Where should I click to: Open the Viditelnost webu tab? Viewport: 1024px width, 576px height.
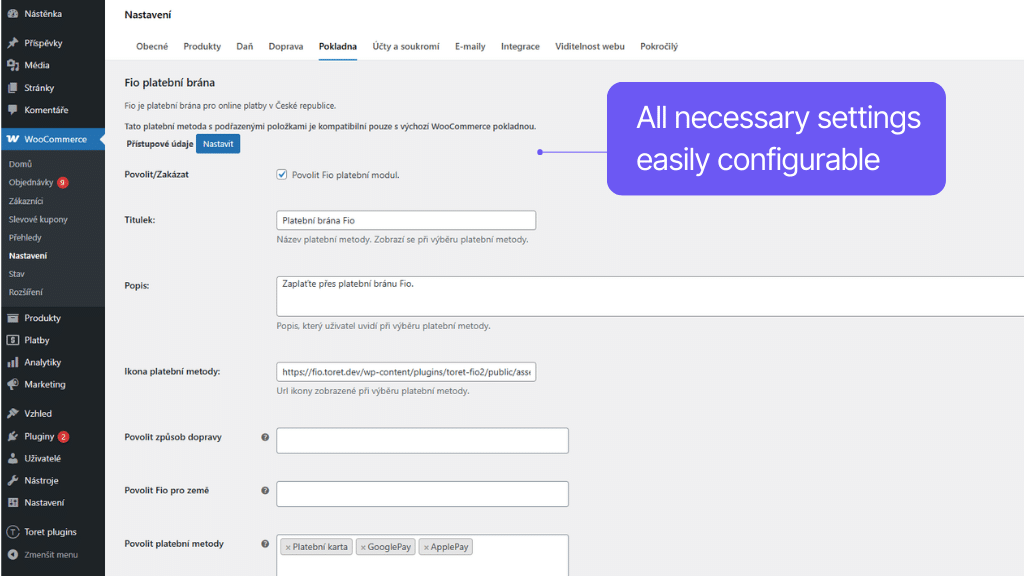[x=590, y=46]
